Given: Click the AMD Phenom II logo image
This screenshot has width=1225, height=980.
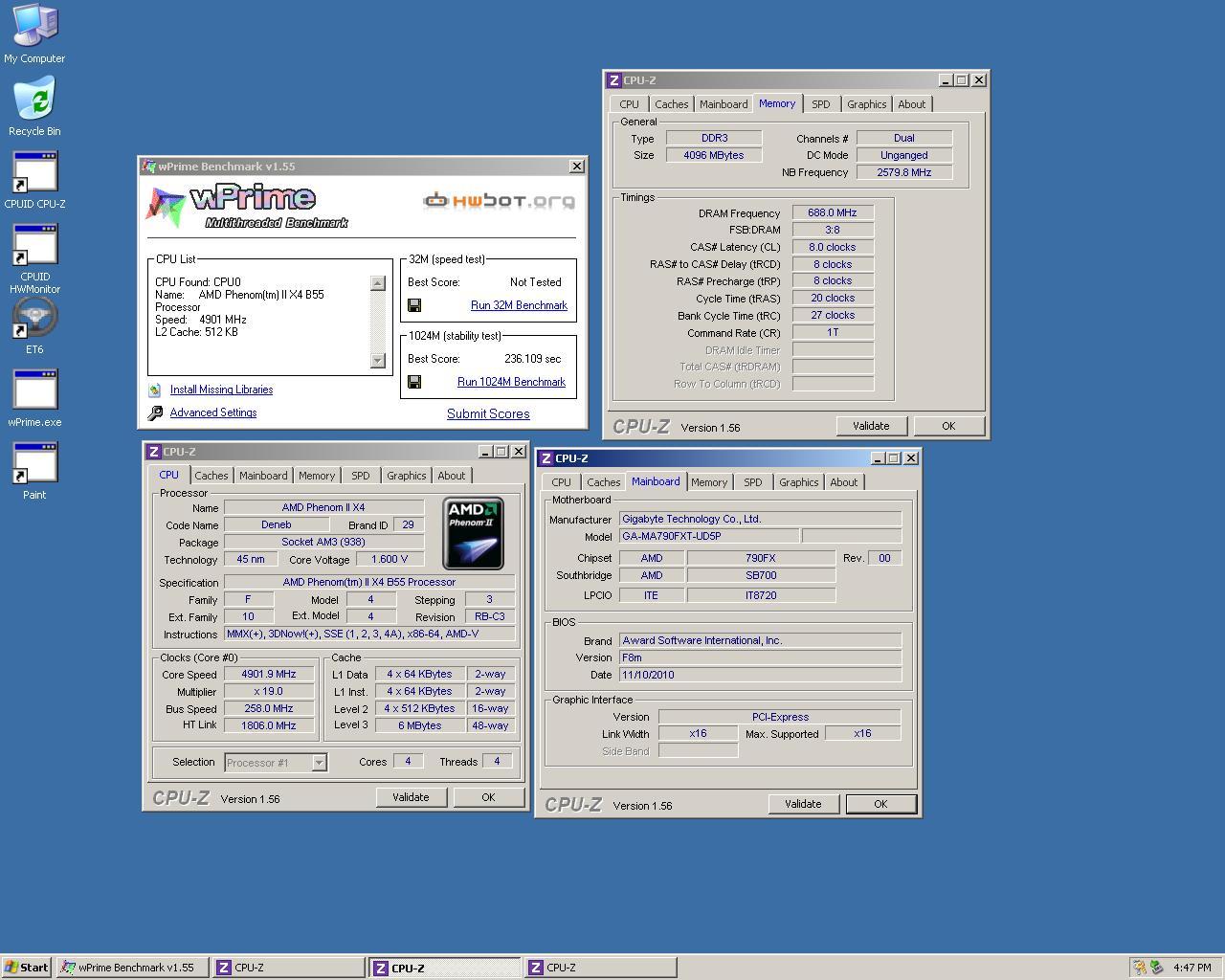Looking at the screenshot, I should [473, 533].
